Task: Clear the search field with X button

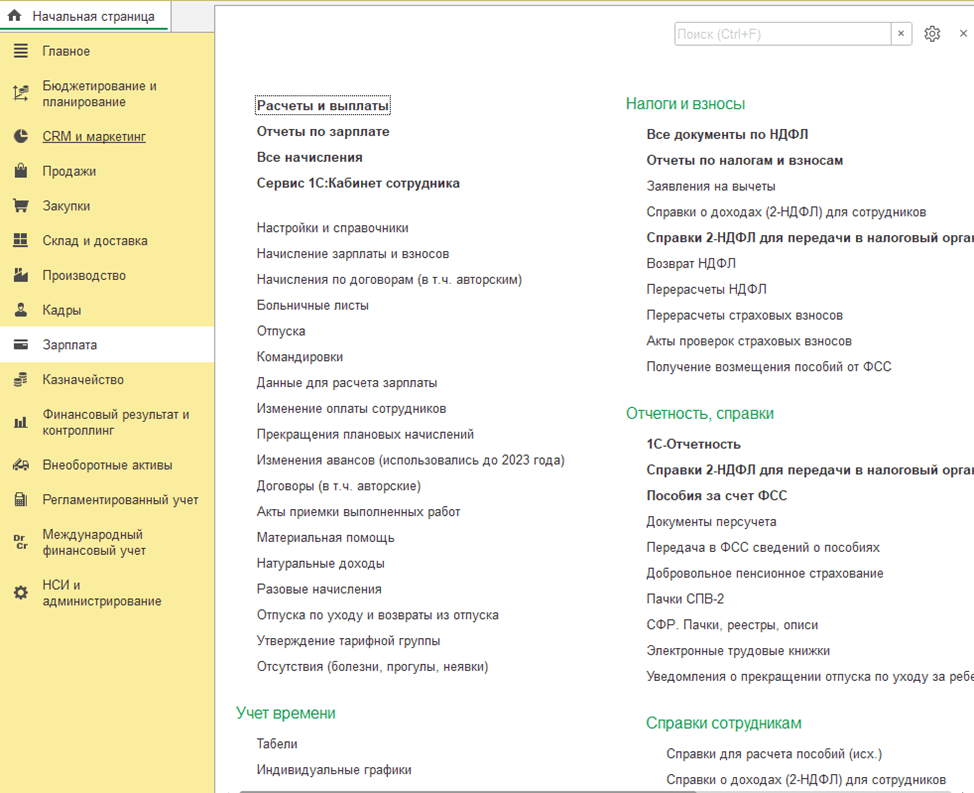Action: [x=901, y=34]
